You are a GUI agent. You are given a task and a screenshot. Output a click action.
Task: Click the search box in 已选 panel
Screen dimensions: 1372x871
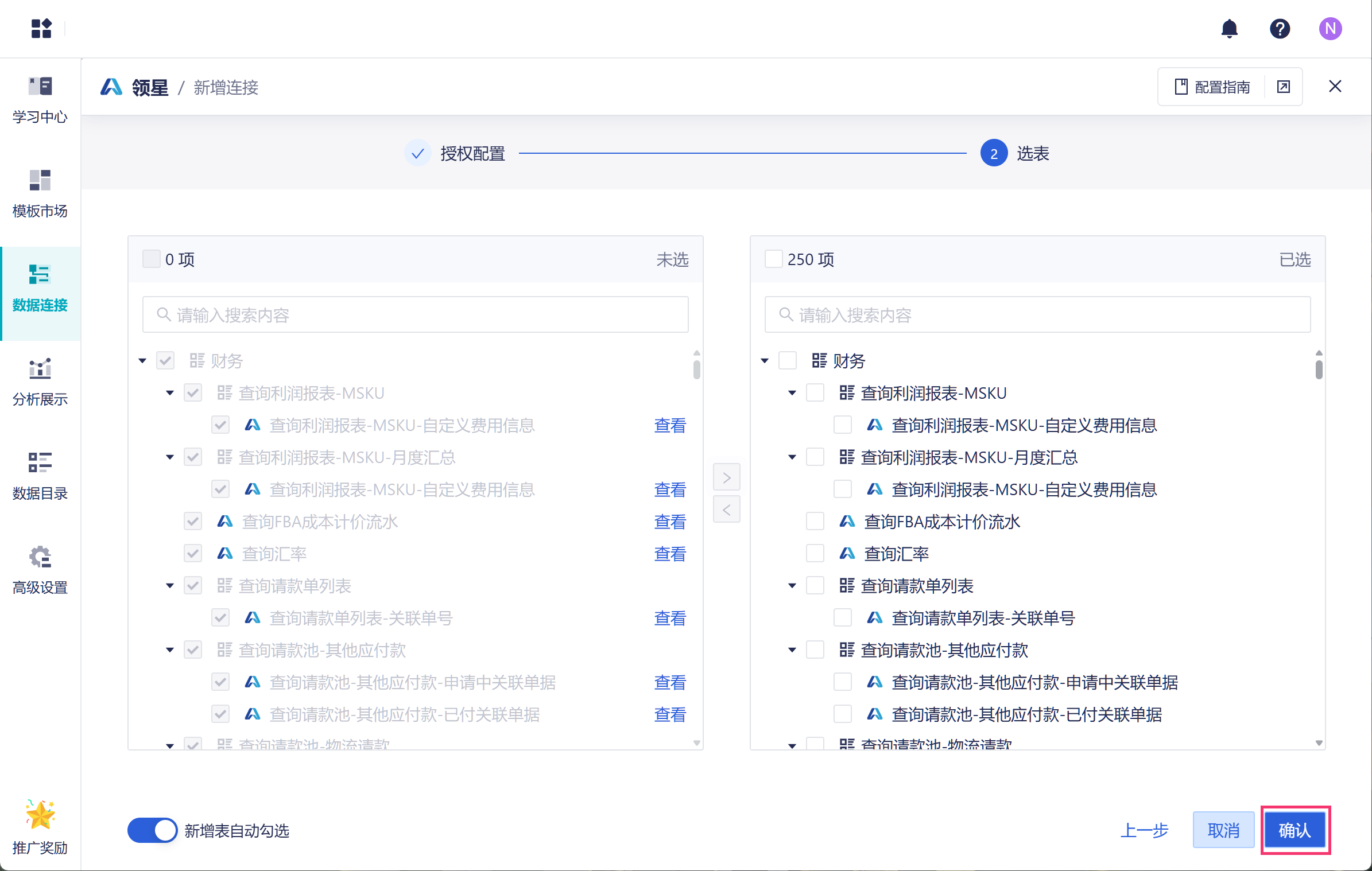(x=1037, y=314)
